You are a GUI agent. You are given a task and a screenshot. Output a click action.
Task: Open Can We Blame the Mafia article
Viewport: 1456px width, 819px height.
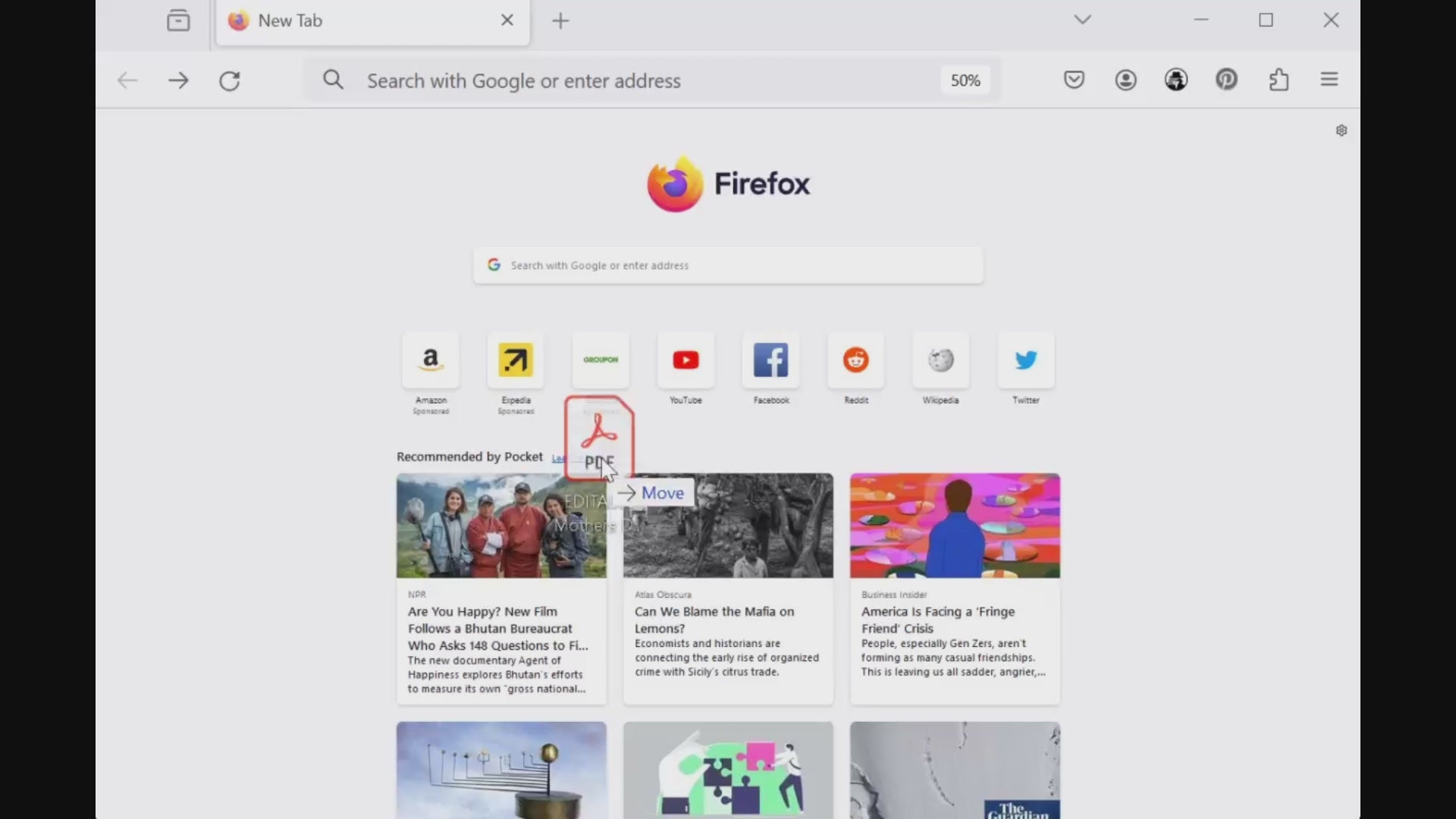point(714,620)
